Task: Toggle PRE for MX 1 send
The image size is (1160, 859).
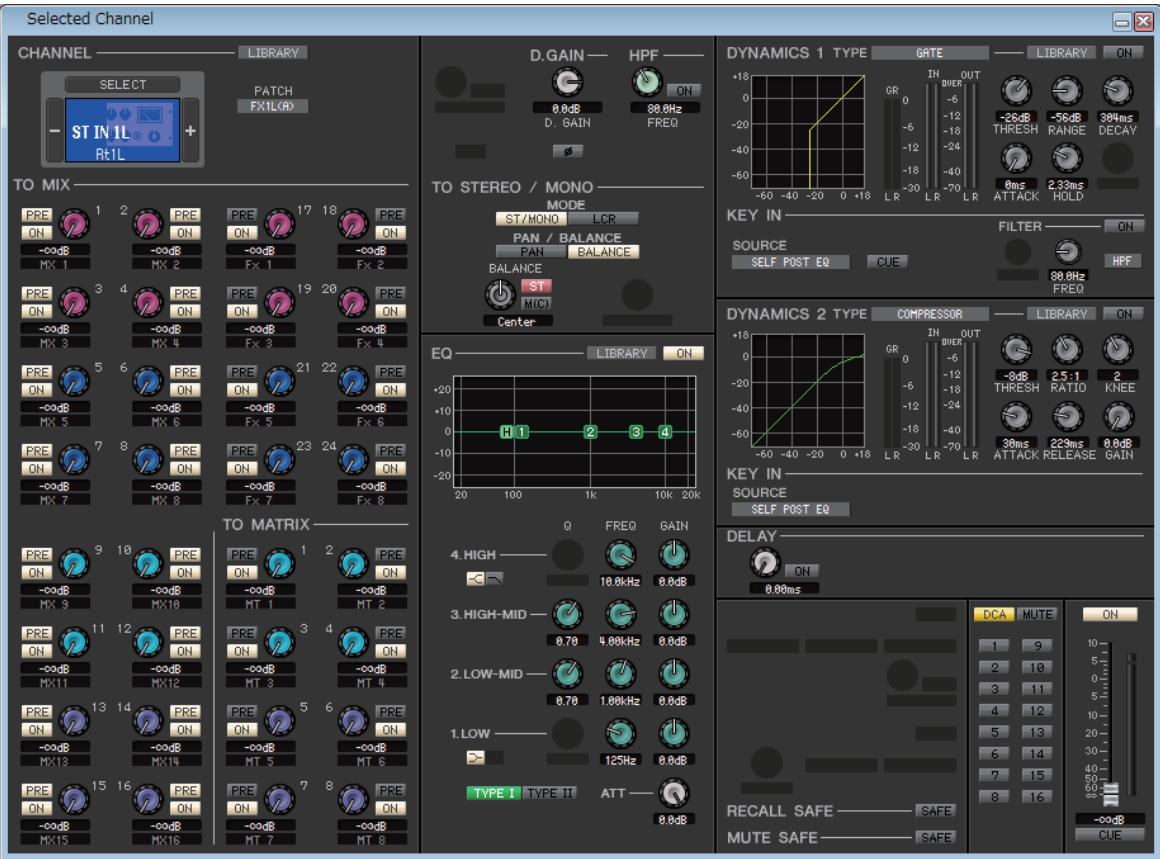Action: pos(36,215)
